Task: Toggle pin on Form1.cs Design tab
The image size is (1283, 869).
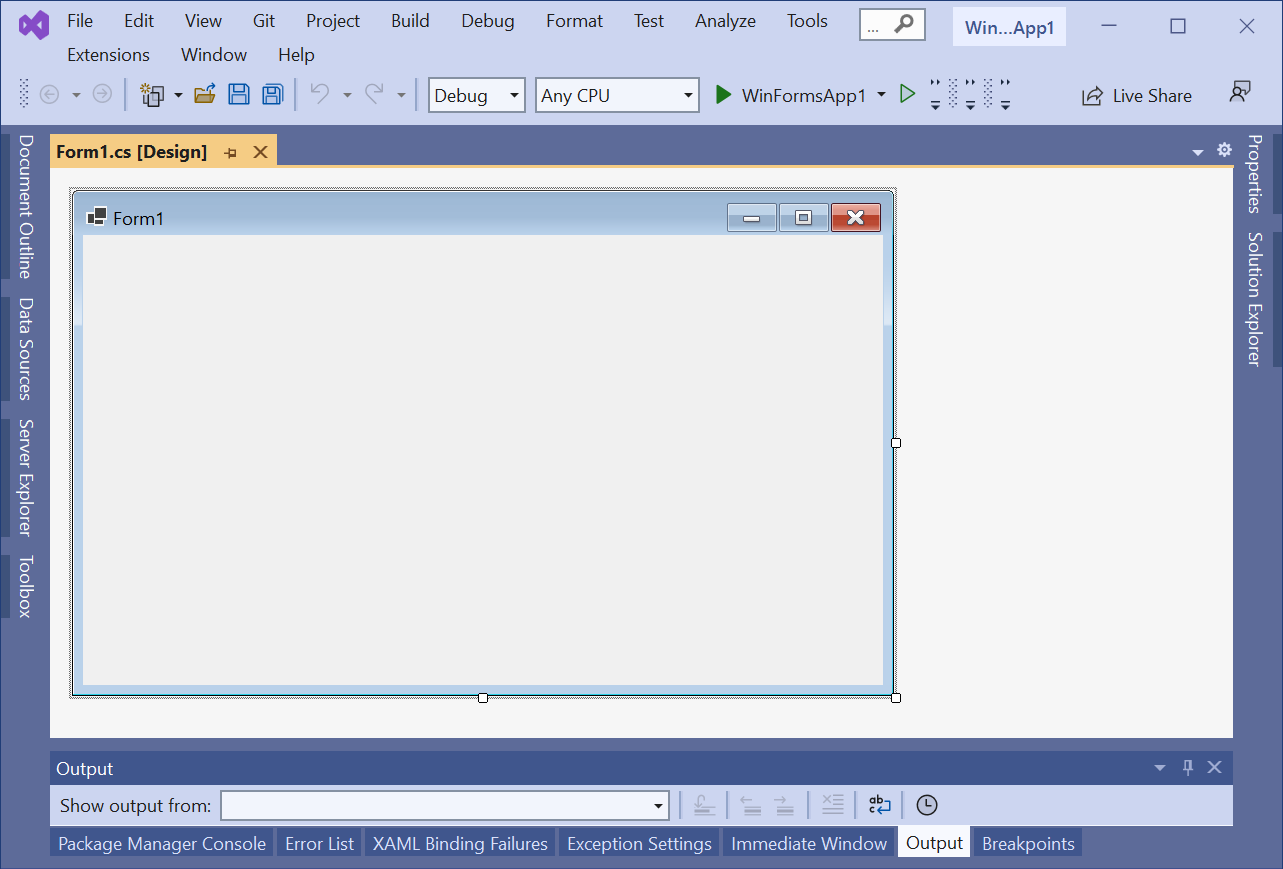Action: pos(231,152)
